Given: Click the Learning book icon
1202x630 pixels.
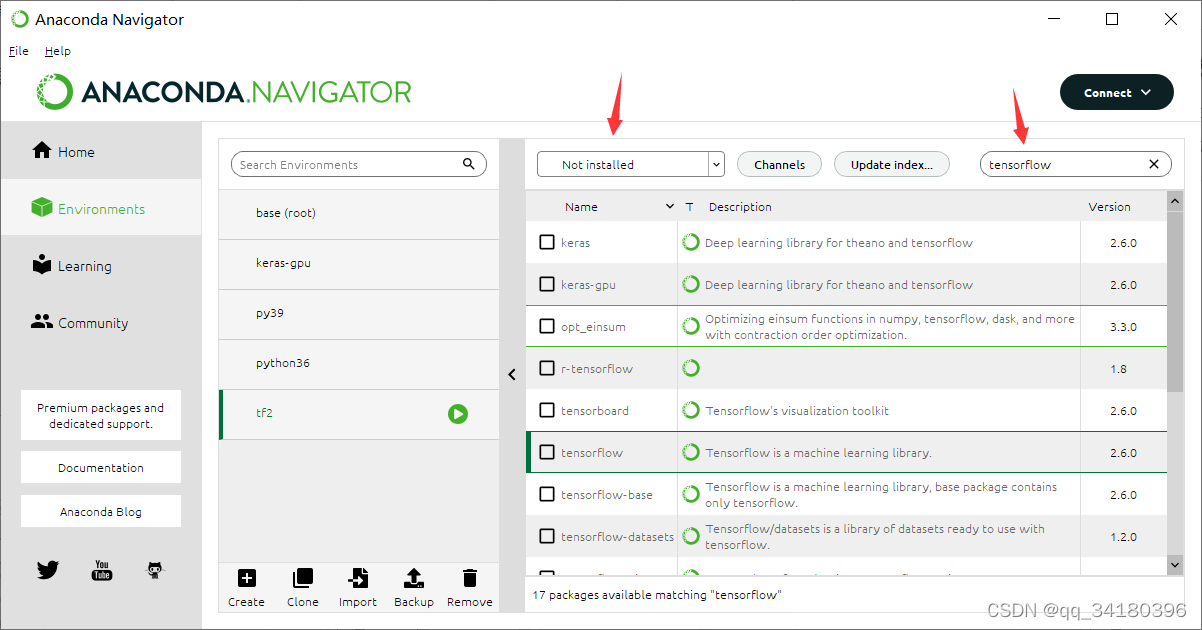Looking at the screenshot, I should point(42,265).
